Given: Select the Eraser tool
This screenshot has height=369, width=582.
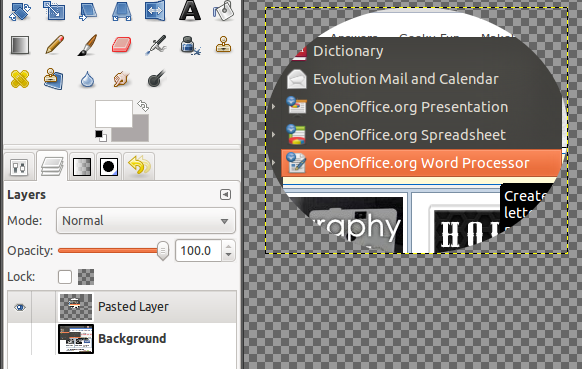Looking at the screenshot, I should 121,45.
